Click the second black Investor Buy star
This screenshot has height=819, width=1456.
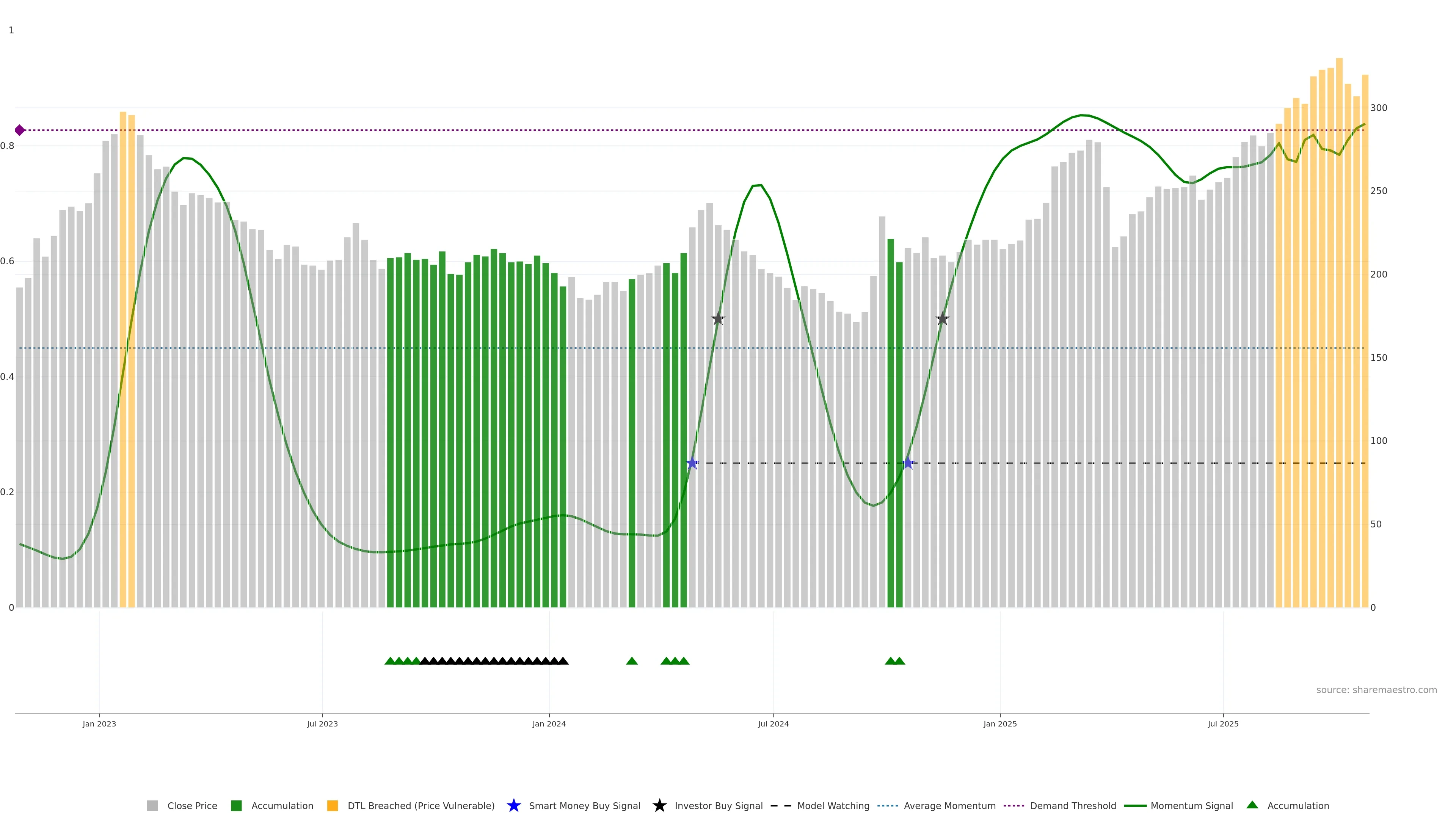(x=942, y=319)
